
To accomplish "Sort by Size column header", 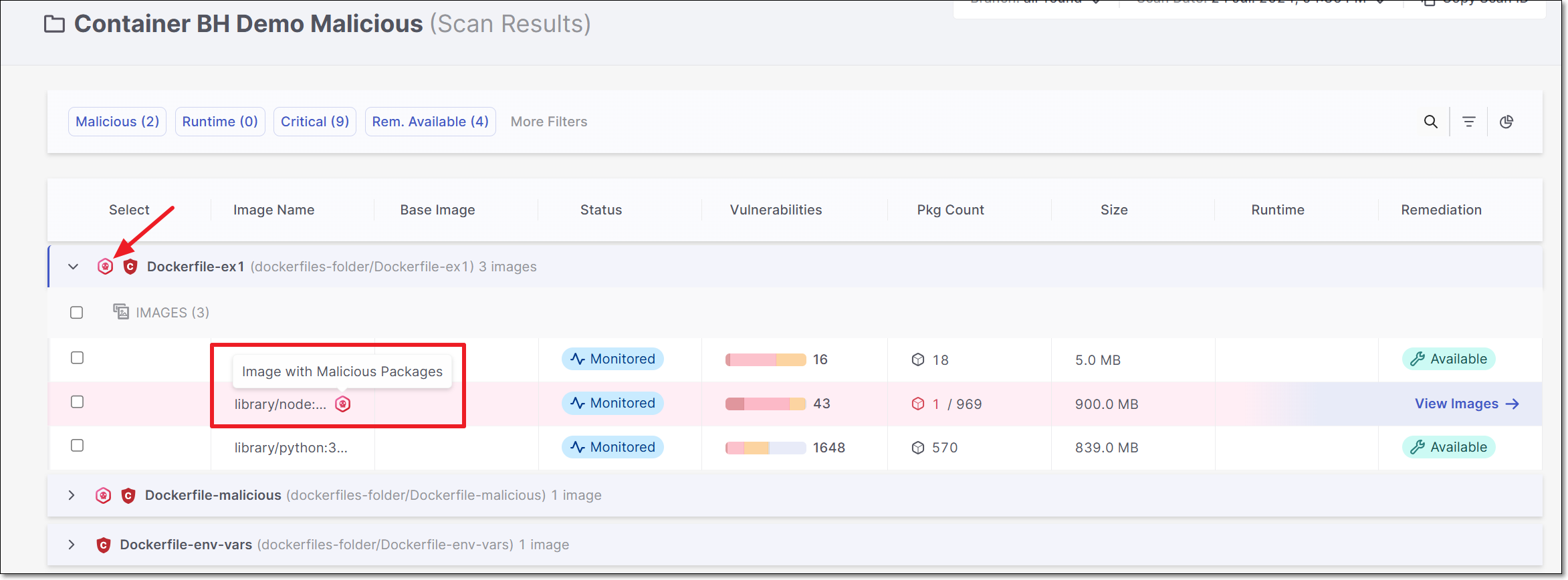I will [x=1114, y=210].
